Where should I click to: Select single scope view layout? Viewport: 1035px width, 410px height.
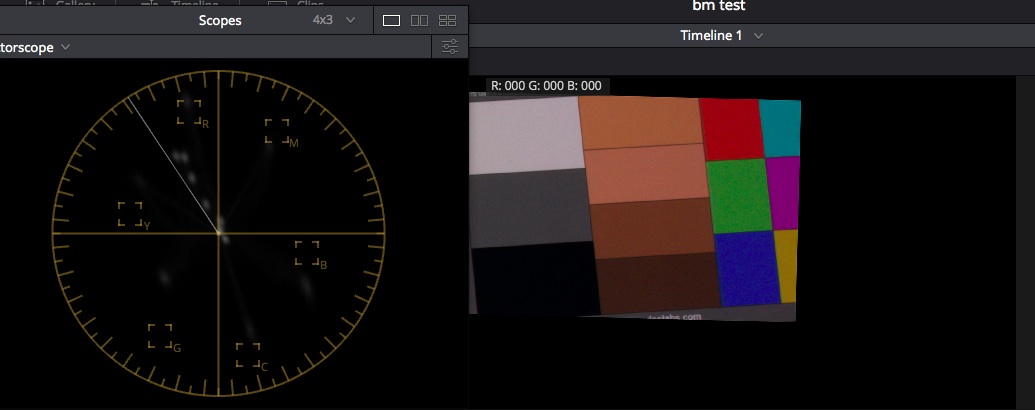click(x=391, y=20)
